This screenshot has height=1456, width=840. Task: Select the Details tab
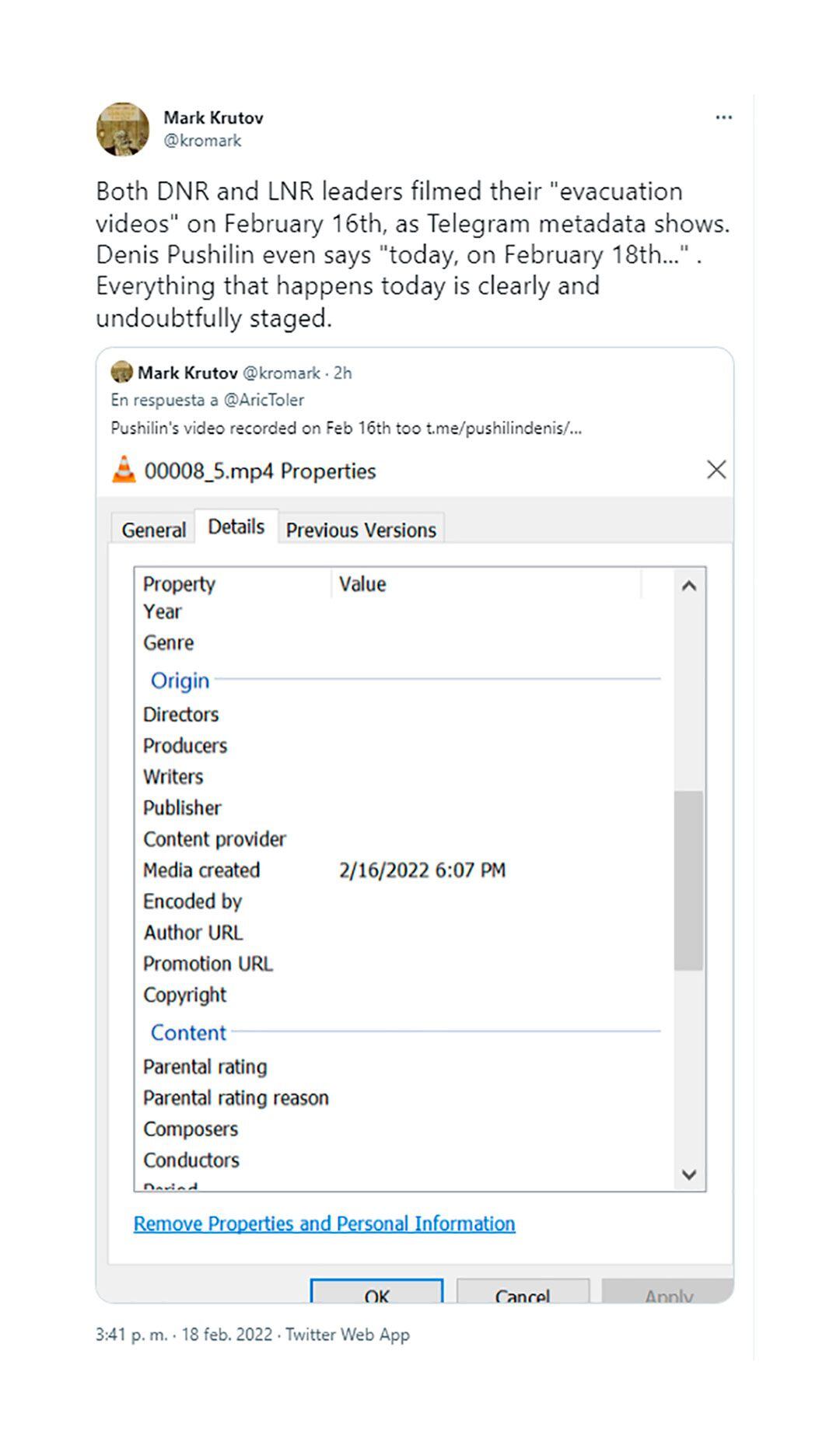pyautogui.click(x=236, y=527)
